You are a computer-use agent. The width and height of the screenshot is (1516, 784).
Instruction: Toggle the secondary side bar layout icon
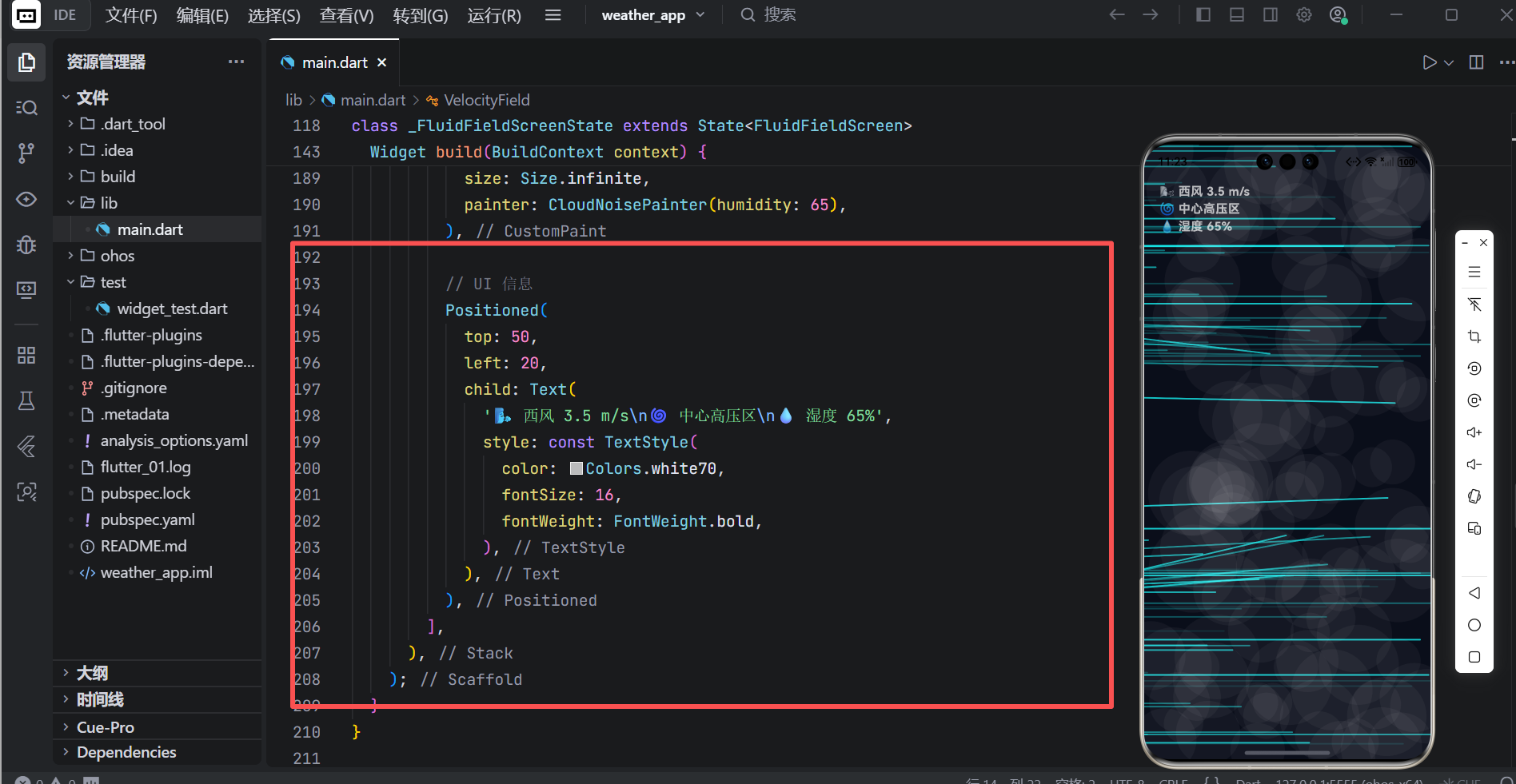pyautogui.click(x=1271, y=14)
